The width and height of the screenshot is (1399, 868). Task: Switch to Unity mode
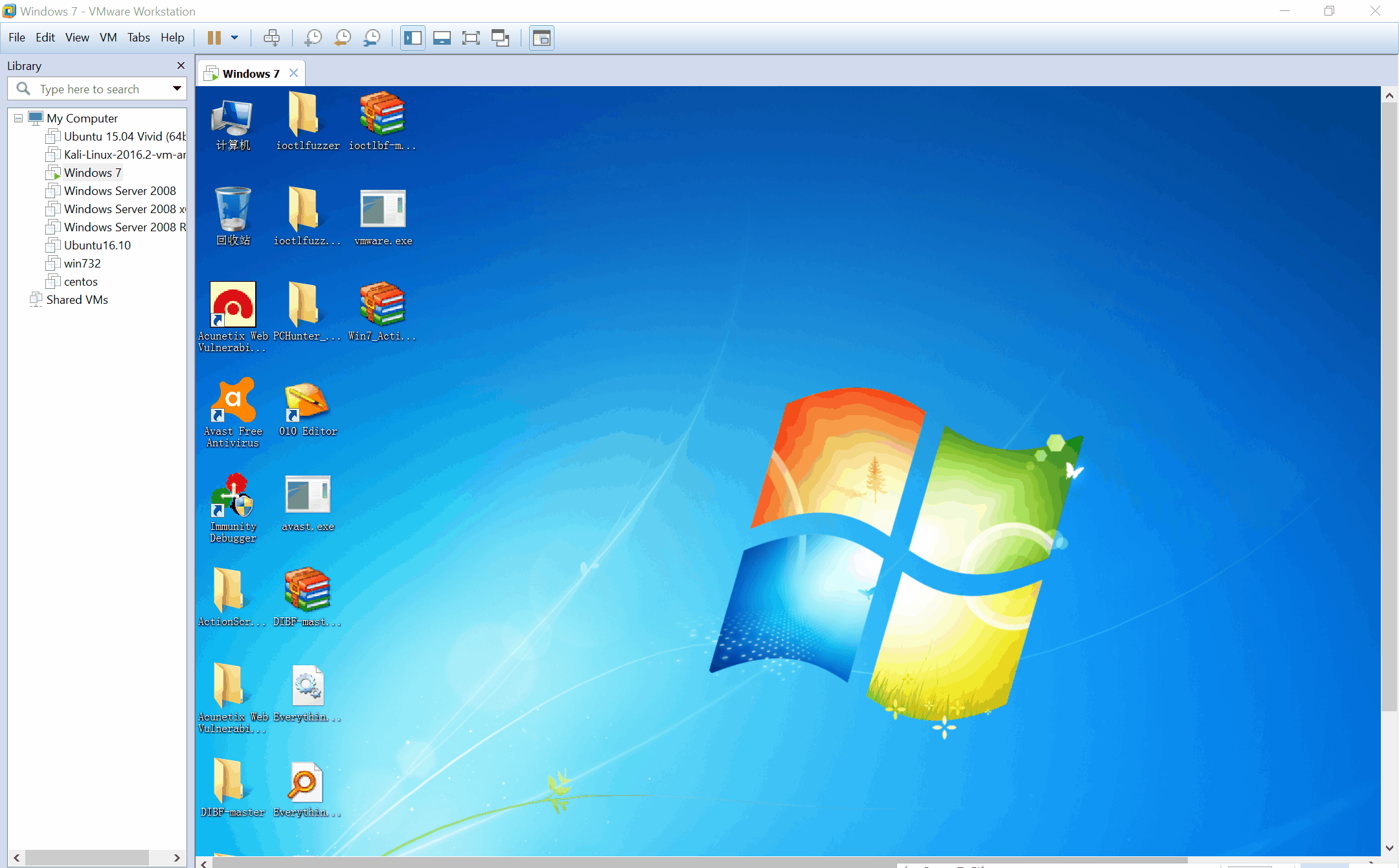click(x=500, y=38)
